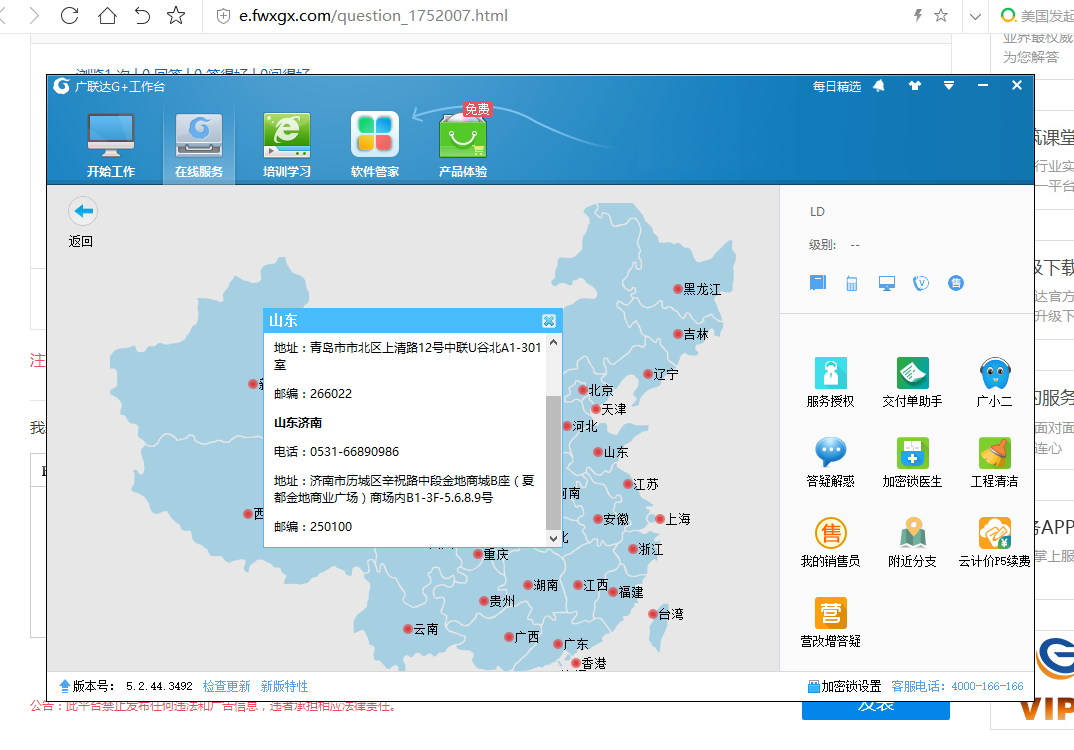Open 我的销售员 icon
The image size is (1074, 750).
[x=830, y=542]
